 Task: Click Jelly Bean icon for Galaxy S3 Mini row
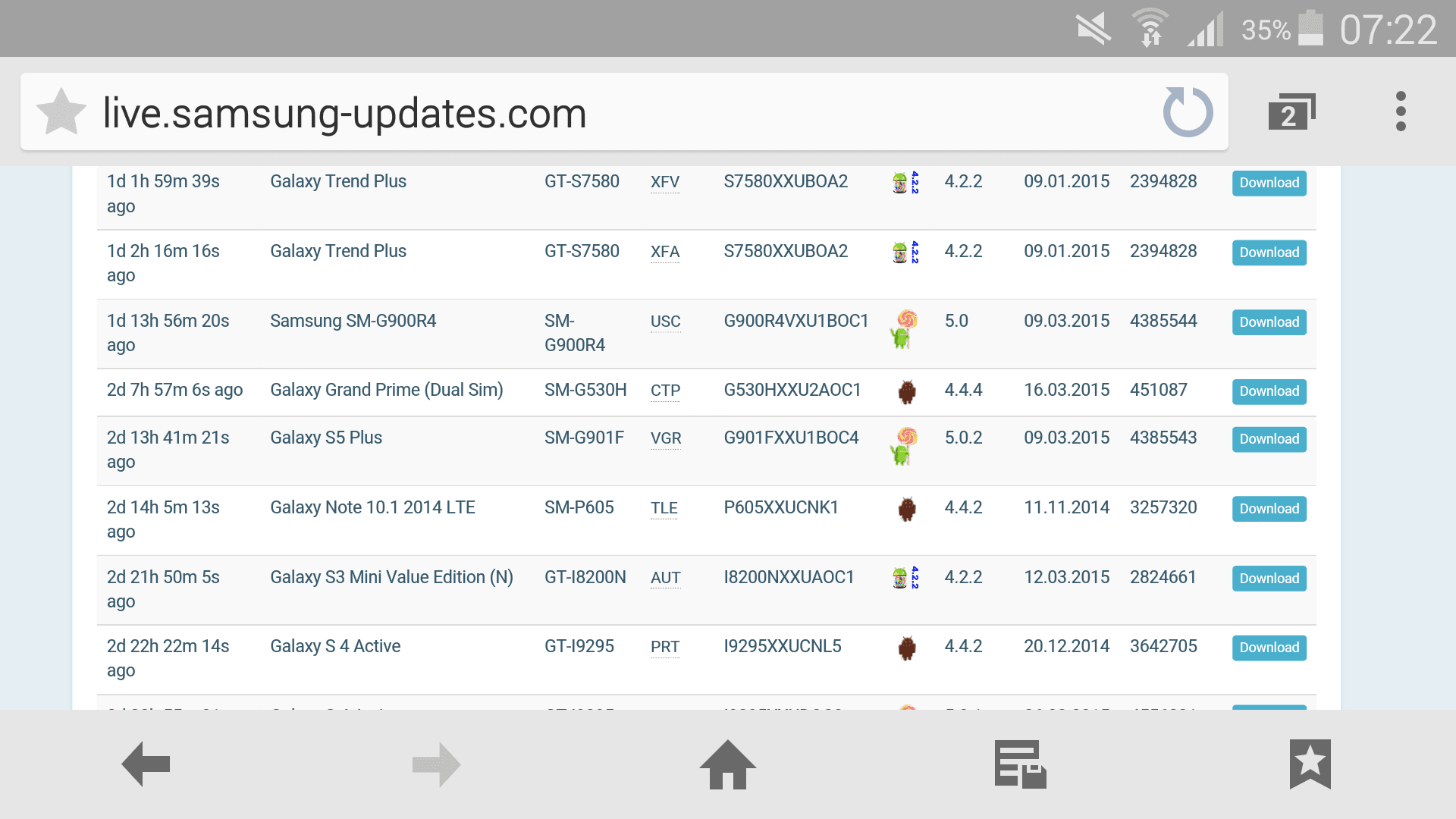(x=906, y=578)
